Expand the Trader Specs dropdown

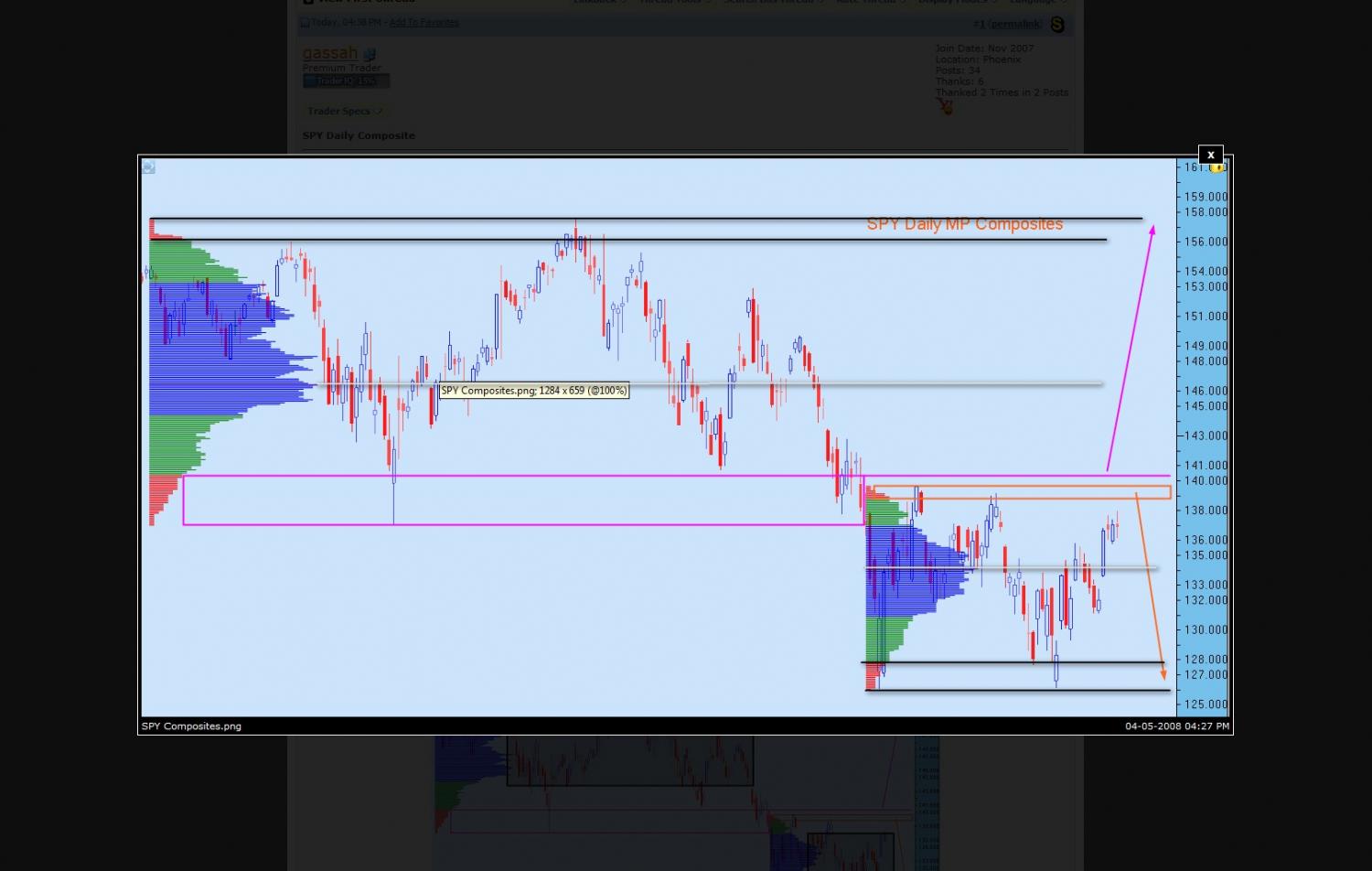pos(346,112)
